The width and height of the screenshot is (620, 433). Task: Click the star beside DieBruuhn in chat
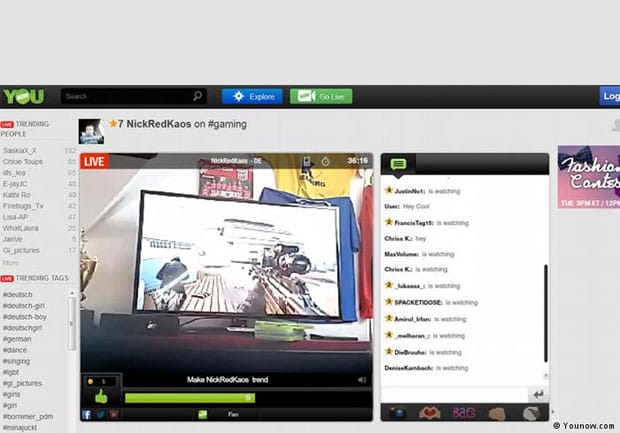click(389, 352)
